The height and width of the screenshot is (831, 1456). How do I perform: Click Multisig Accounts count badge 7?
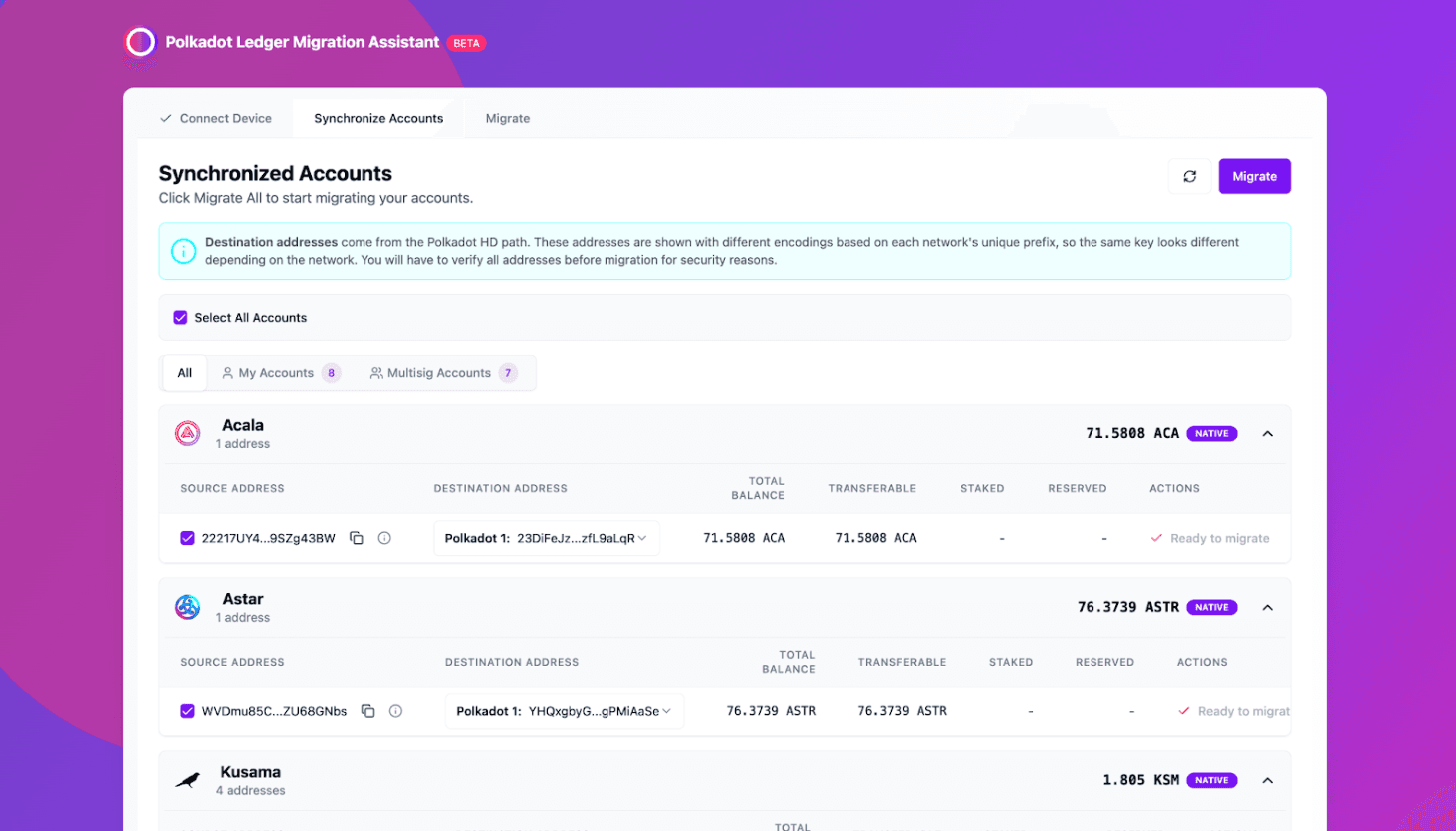(508, 373)
